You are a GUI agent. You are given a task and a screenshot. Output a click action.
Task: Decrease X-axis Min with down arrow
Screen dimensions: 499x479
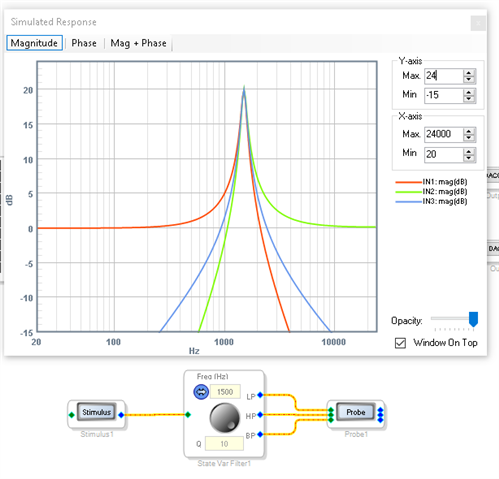point(469,158)
